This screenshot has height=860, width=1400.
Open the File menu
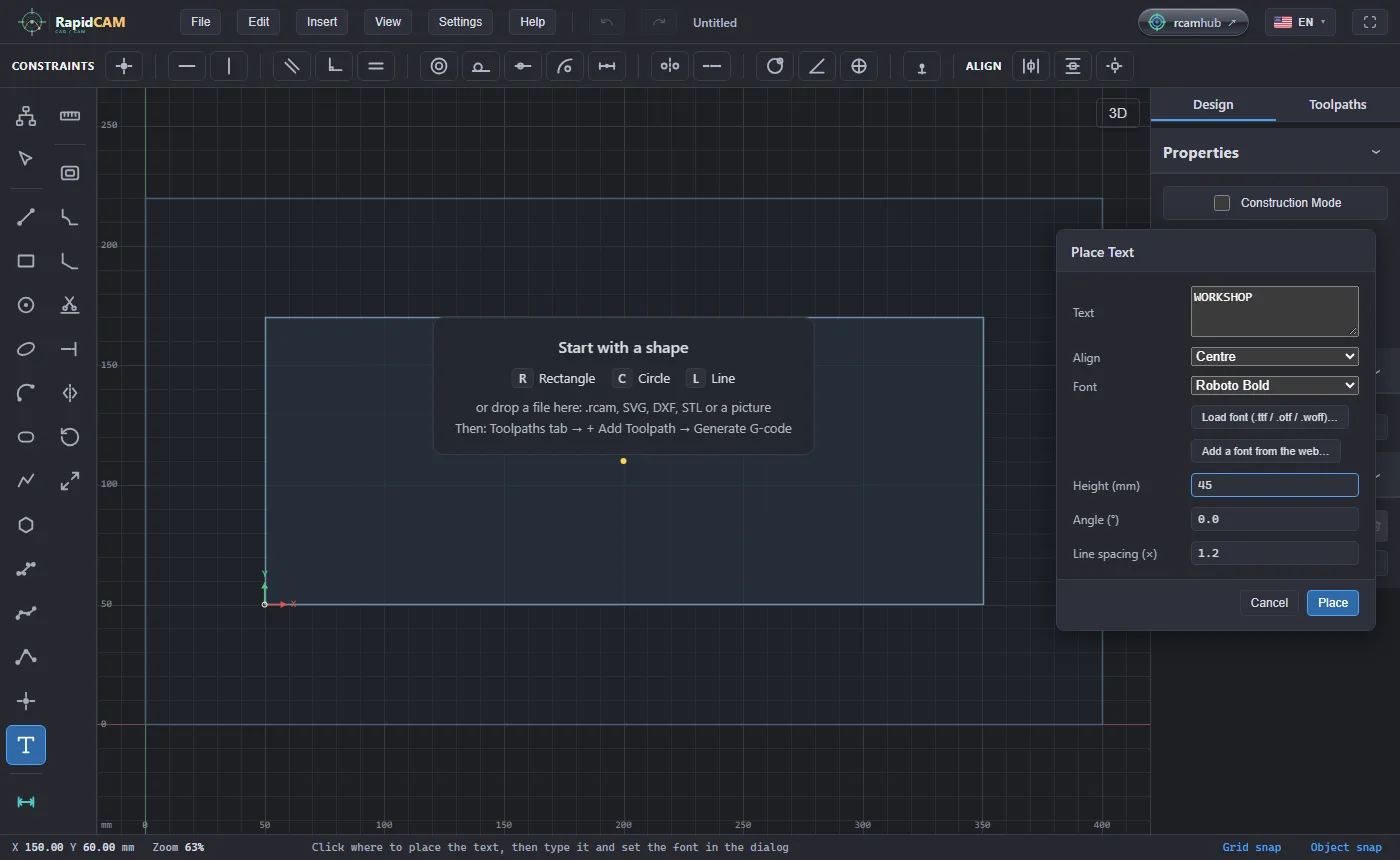pyautogui.click(x=201, y=22)
